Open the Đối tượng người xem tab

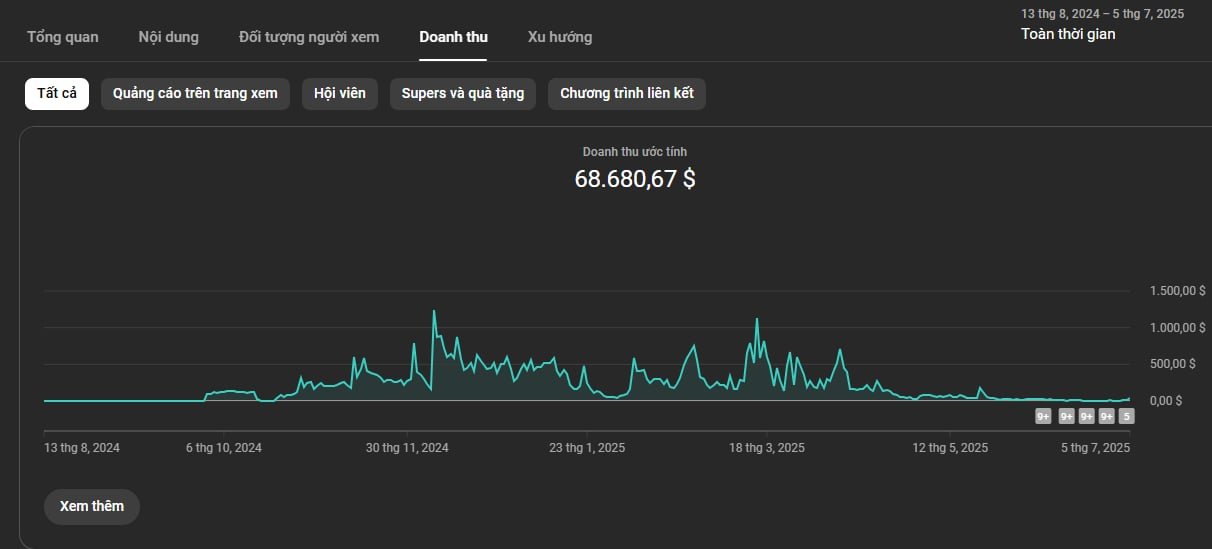[x=309, y=37]
